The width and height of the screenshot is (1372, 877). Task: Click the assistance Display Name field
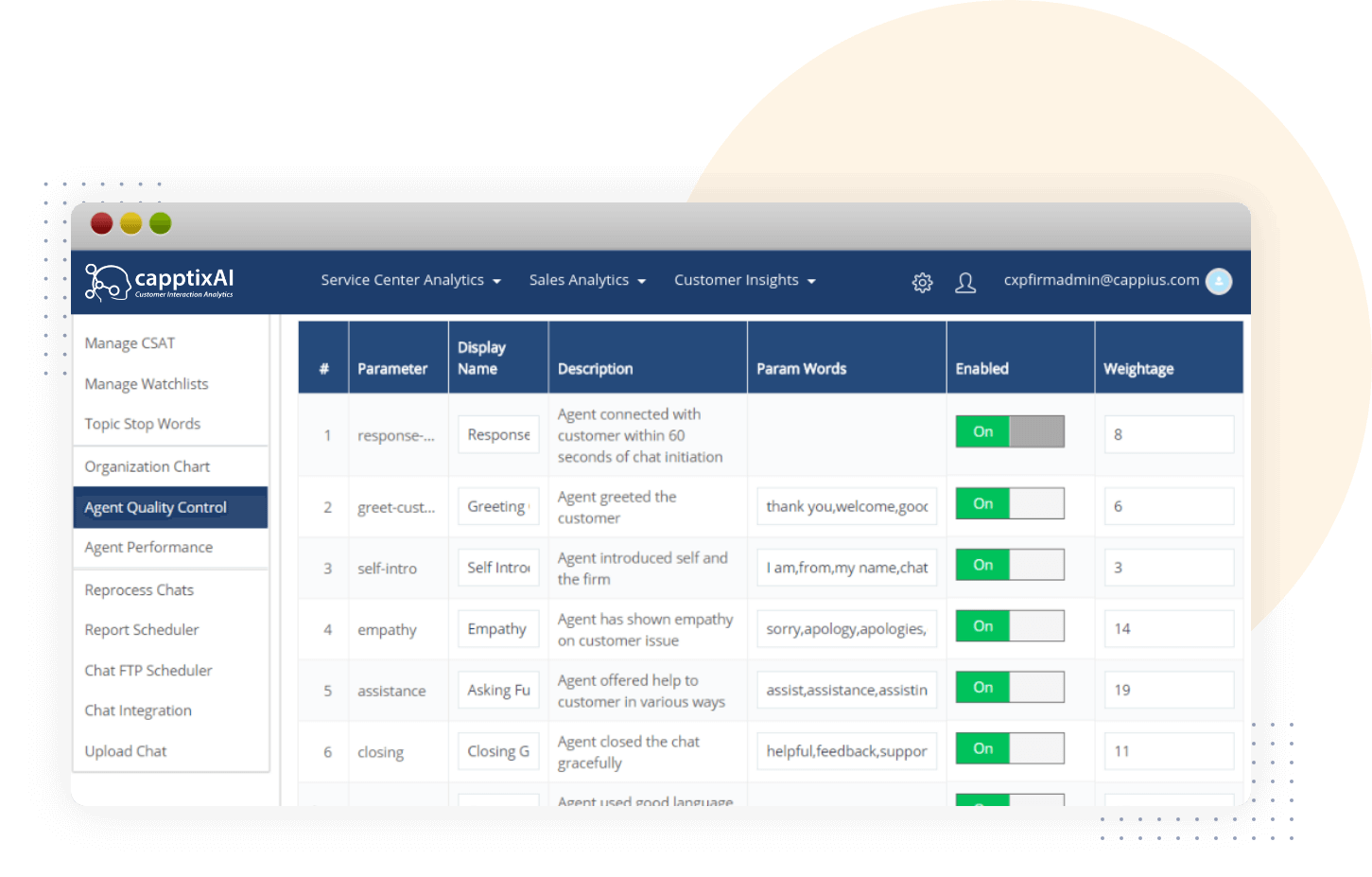[498, 691]
